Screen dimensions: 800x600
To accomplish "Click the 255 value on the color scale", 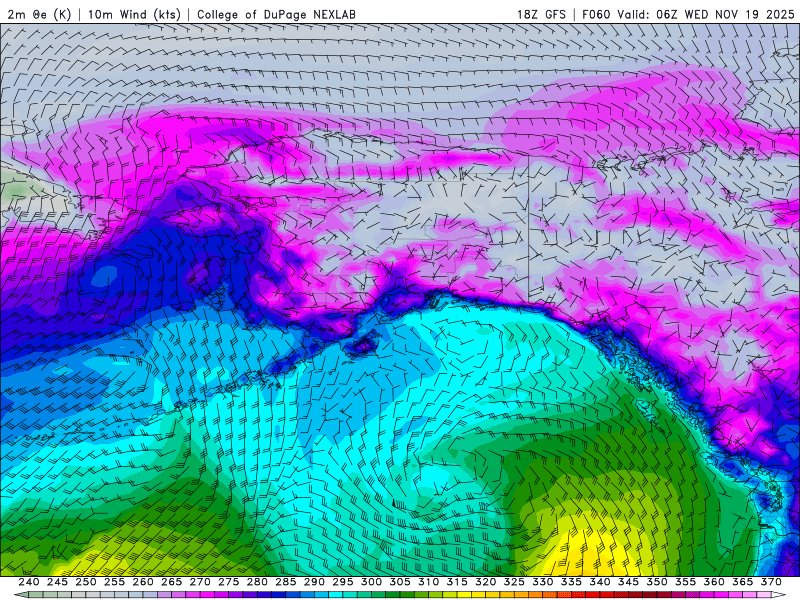I will click(x=114, y=582).
